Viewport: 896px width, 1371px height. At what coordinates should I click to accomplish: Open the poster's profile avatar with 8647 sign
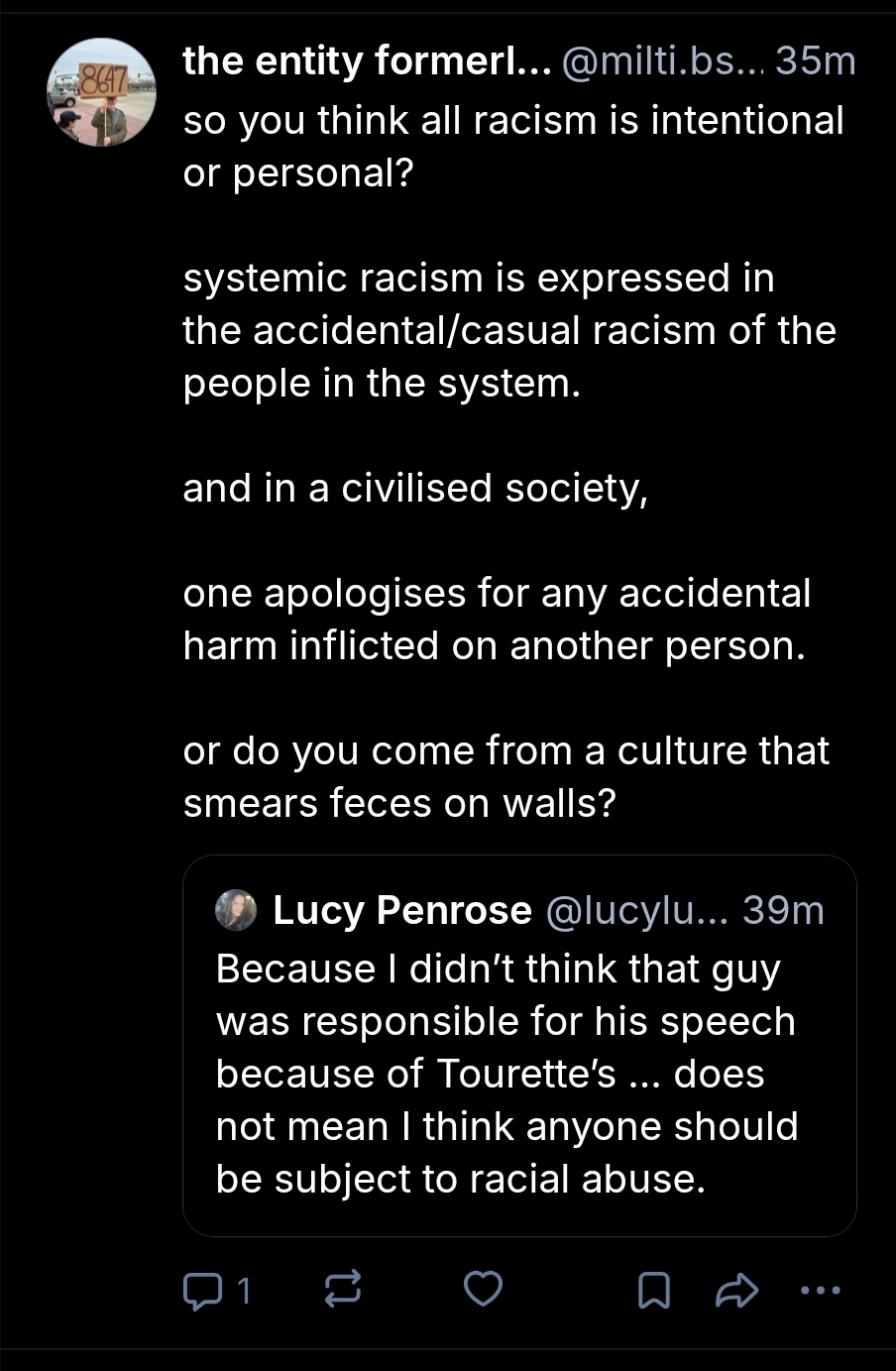tap(102, 93)
